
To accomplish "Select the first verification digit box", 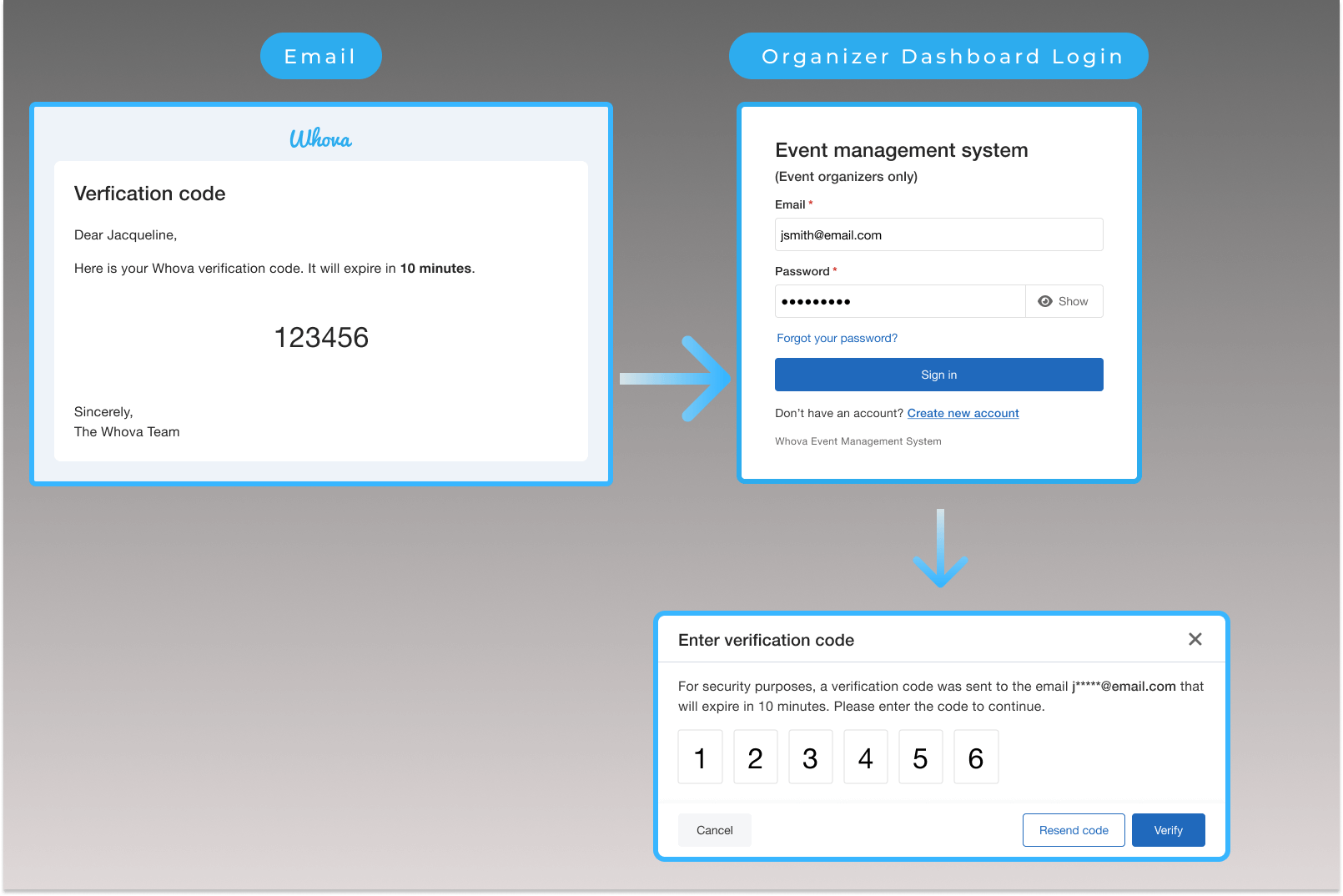I will click(700, 757).
